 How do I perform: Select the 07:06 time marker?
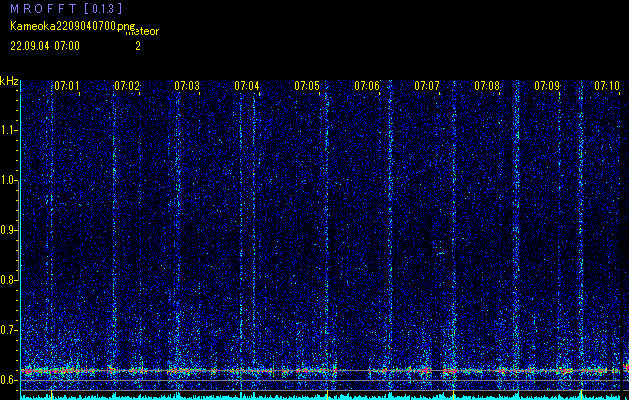tap(367, 85)
